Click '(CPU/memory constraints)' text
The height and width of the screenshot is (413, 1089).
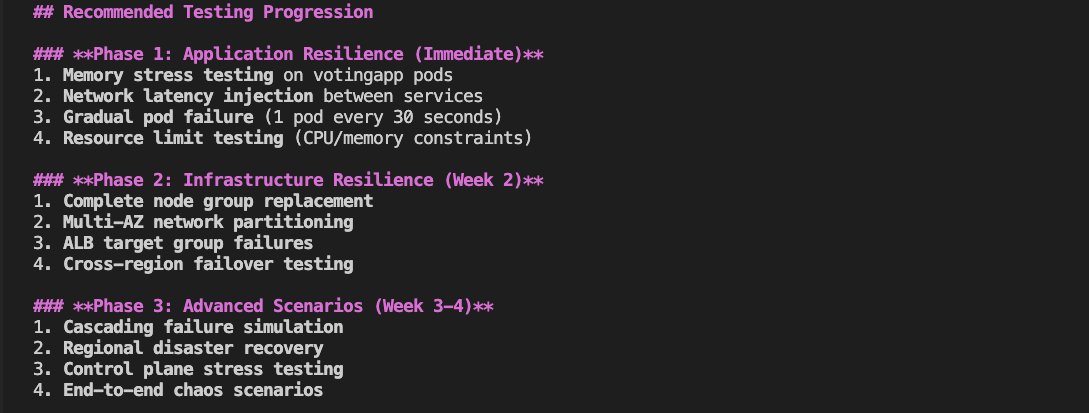tap(413, 137)
